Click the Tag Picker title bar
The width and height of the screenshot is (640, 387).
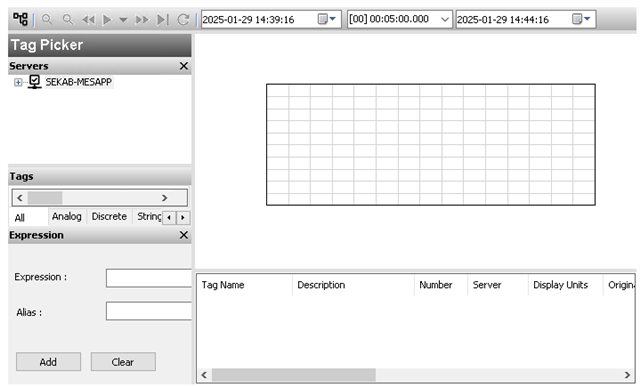100,45
